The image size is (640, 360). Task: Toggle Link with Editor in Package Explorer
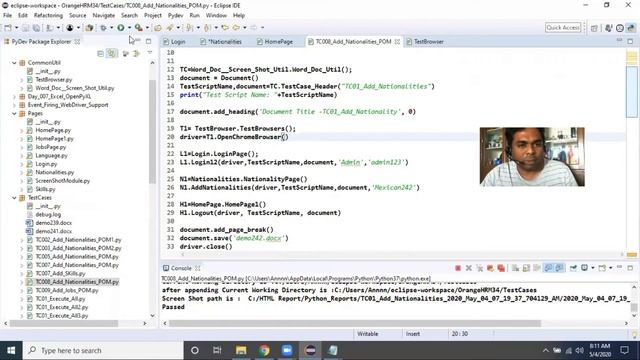tap(111, 53)
